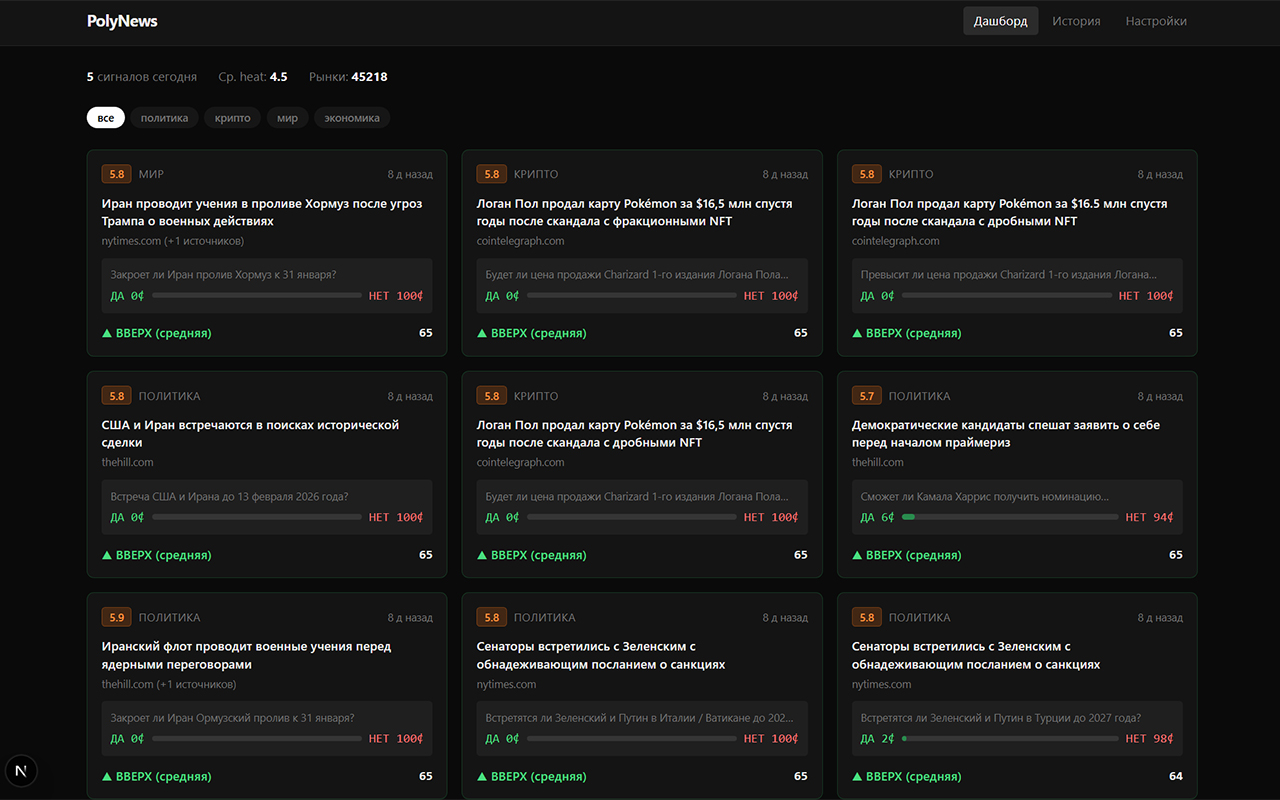Go to the Дашборд tab
This screenshot has width=1280, height=800.
1000,21
